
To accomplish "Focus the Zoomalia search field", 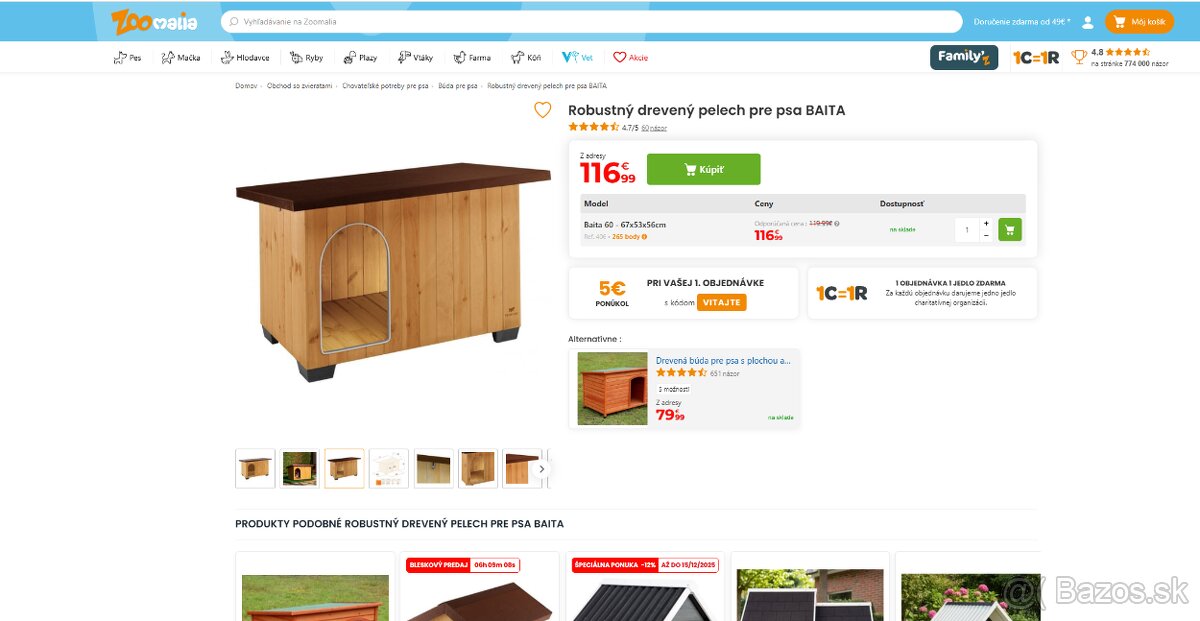I will (x=592, y=21).
